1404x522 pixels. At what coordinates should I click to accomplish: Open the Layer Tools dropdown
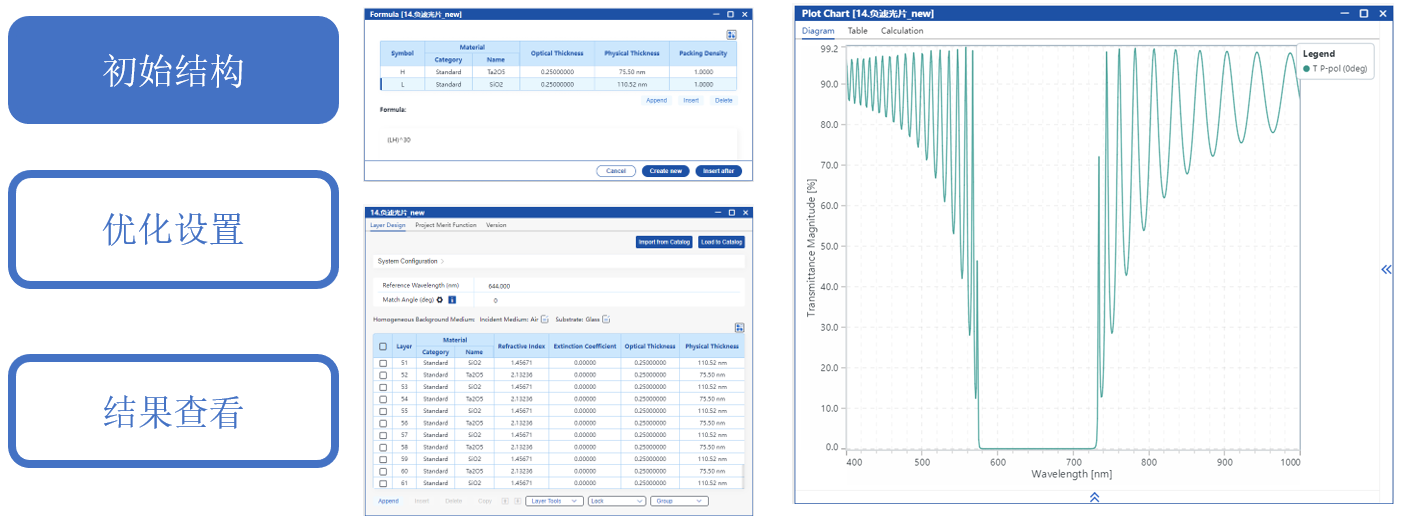pos(554,501)
